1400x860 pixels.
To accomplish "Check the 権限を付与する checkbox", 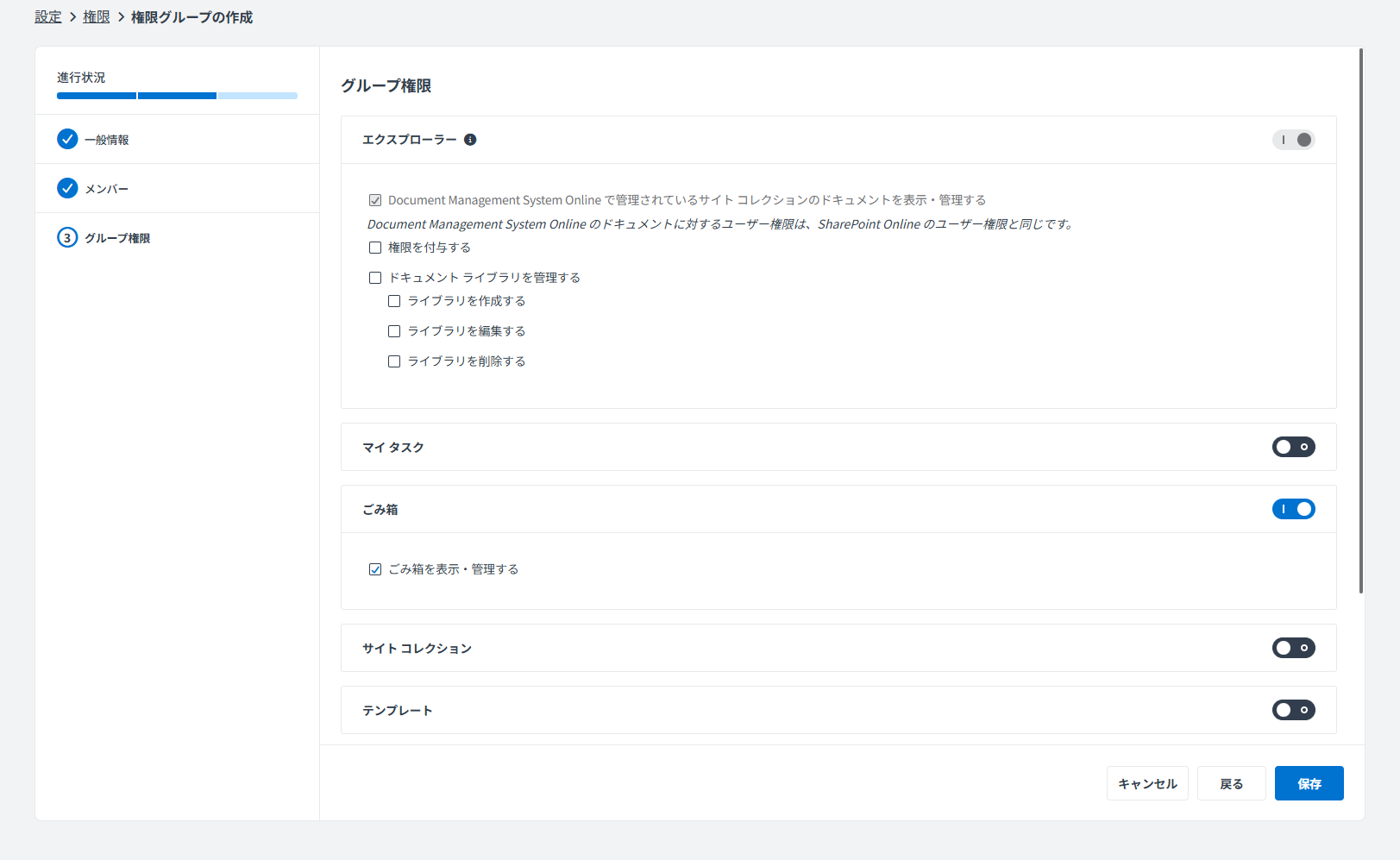I will tap(375, 248).
